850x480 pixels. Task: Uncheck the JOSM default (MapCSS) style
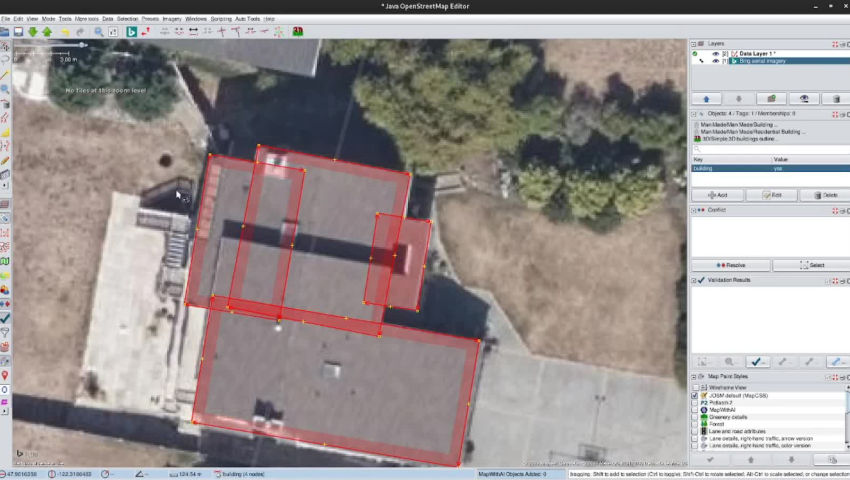click(696, 396)
